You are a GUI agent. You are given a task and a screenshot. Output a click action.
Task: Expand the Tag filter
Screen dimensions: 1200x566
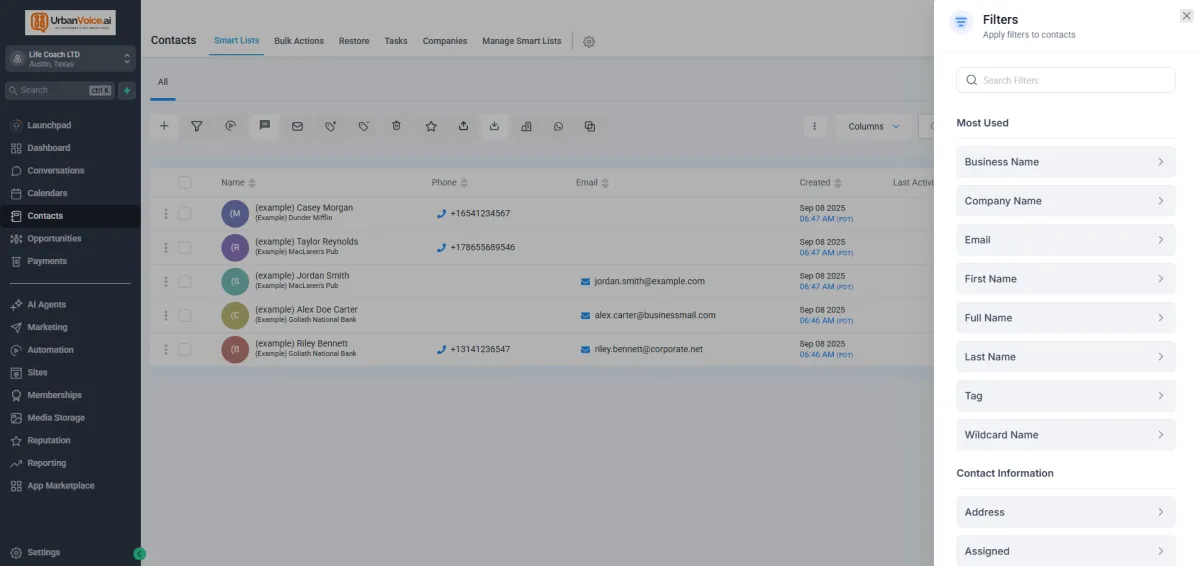tap(1066, 396)
